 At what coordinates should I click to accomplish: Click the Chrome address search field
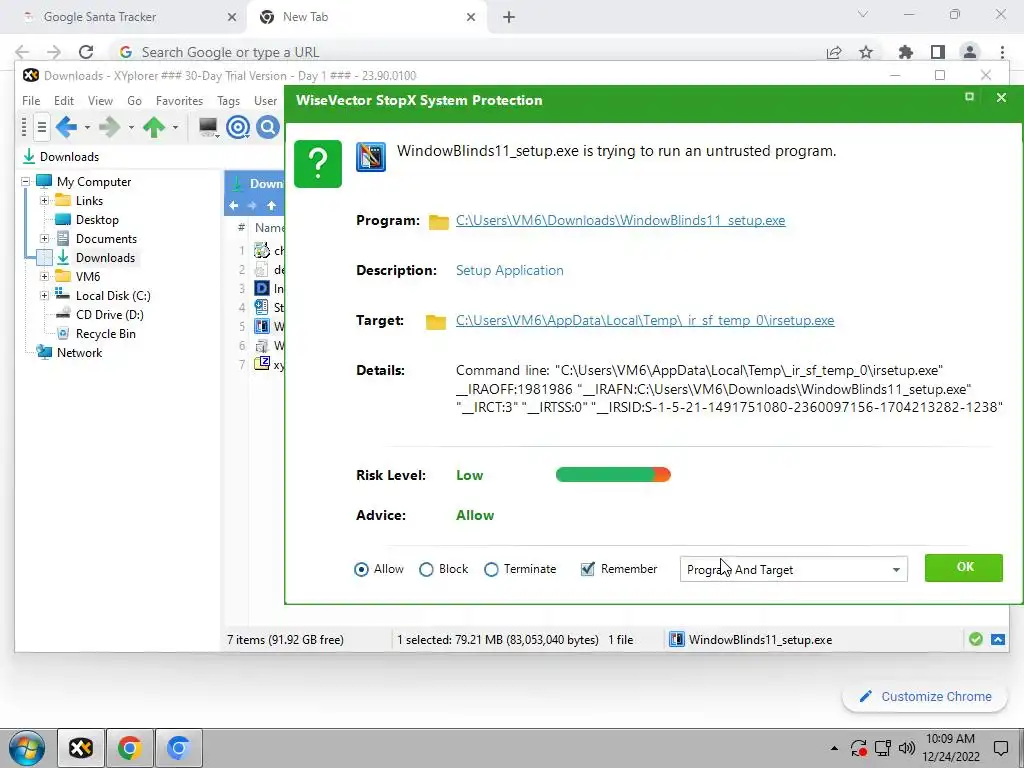click(464, 52)
